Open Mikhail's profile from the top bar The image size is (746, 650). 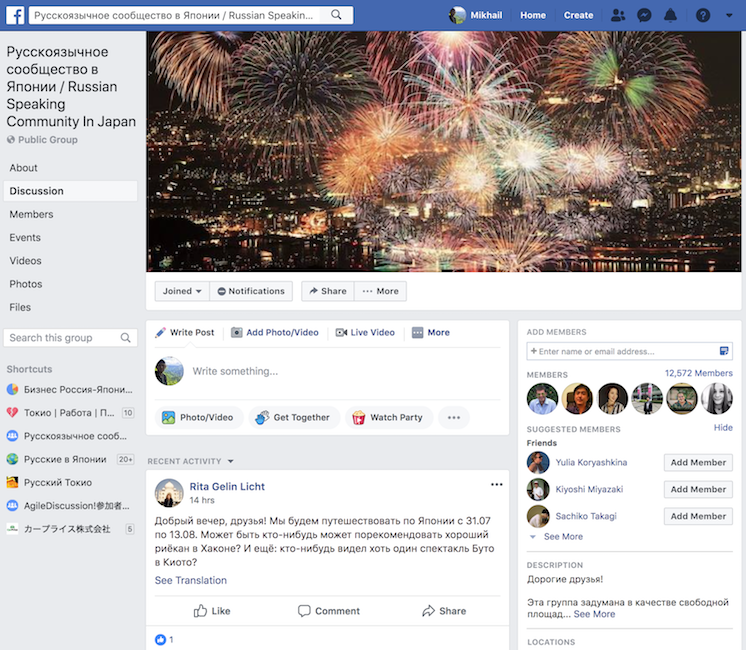click(476, 15)
